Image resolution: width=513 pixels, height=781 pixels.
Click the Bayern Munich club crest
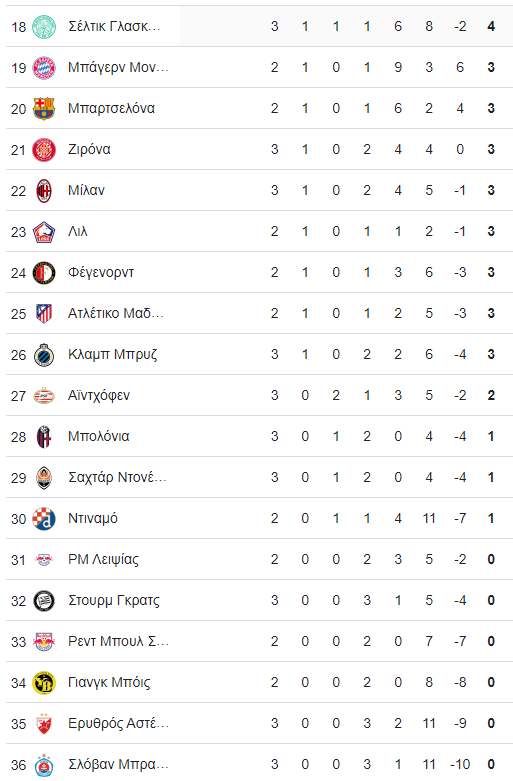44,67
